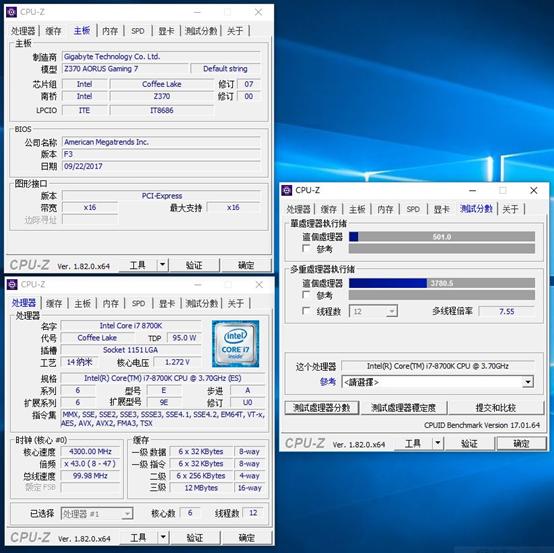554x553 pixels.
Task: Switch to 主板 tab in benchmark window
Action: [x=357, y=209]
